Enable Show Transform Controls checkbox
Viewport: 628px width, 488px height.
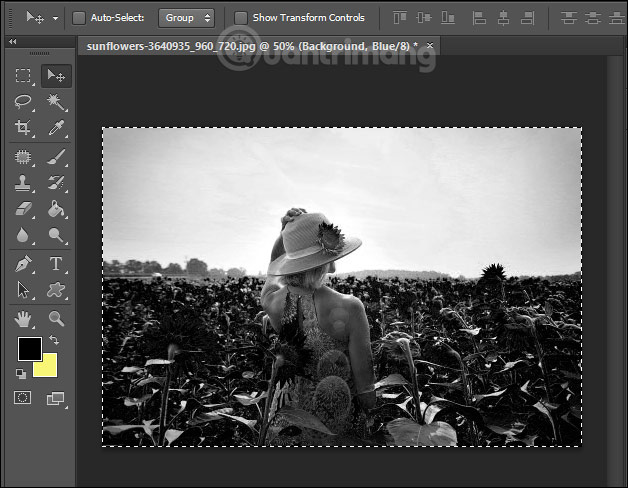pos(241,18)
